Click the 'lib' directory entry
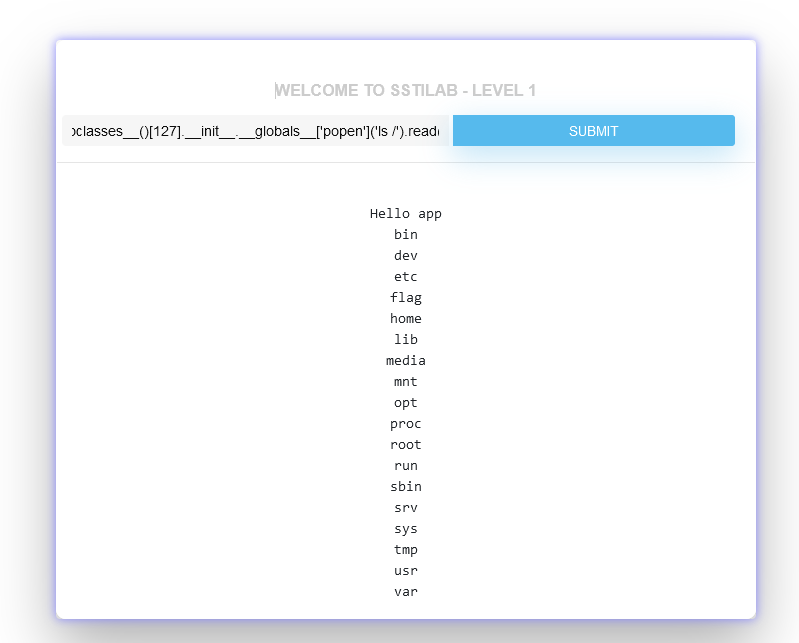This screenshot has width=799, height=643. 406,339
